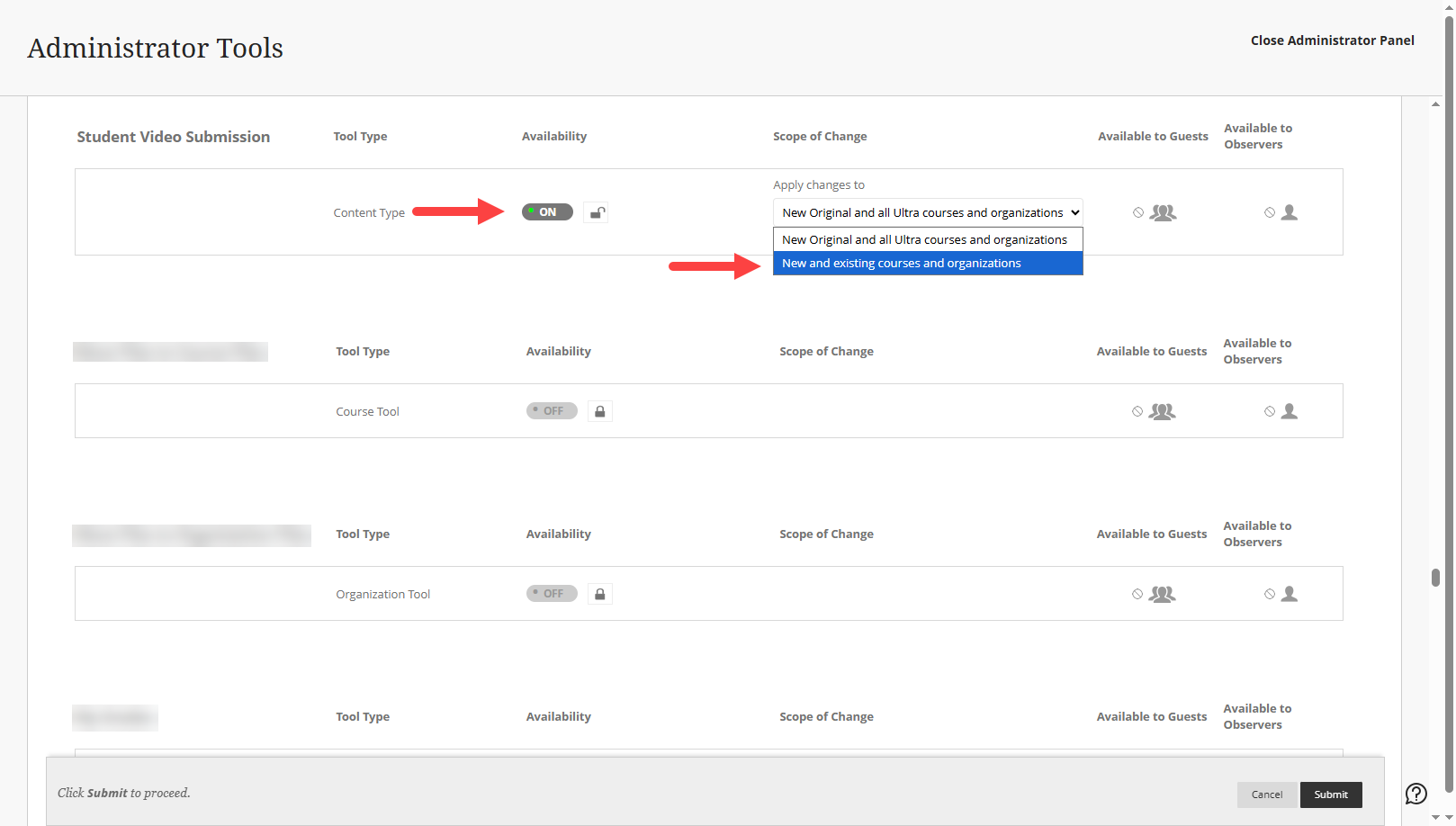Viewport: 1456px width, 826px height.
Task: Click the unlock icon for Content Type
Action: click(x=596, y=212)
